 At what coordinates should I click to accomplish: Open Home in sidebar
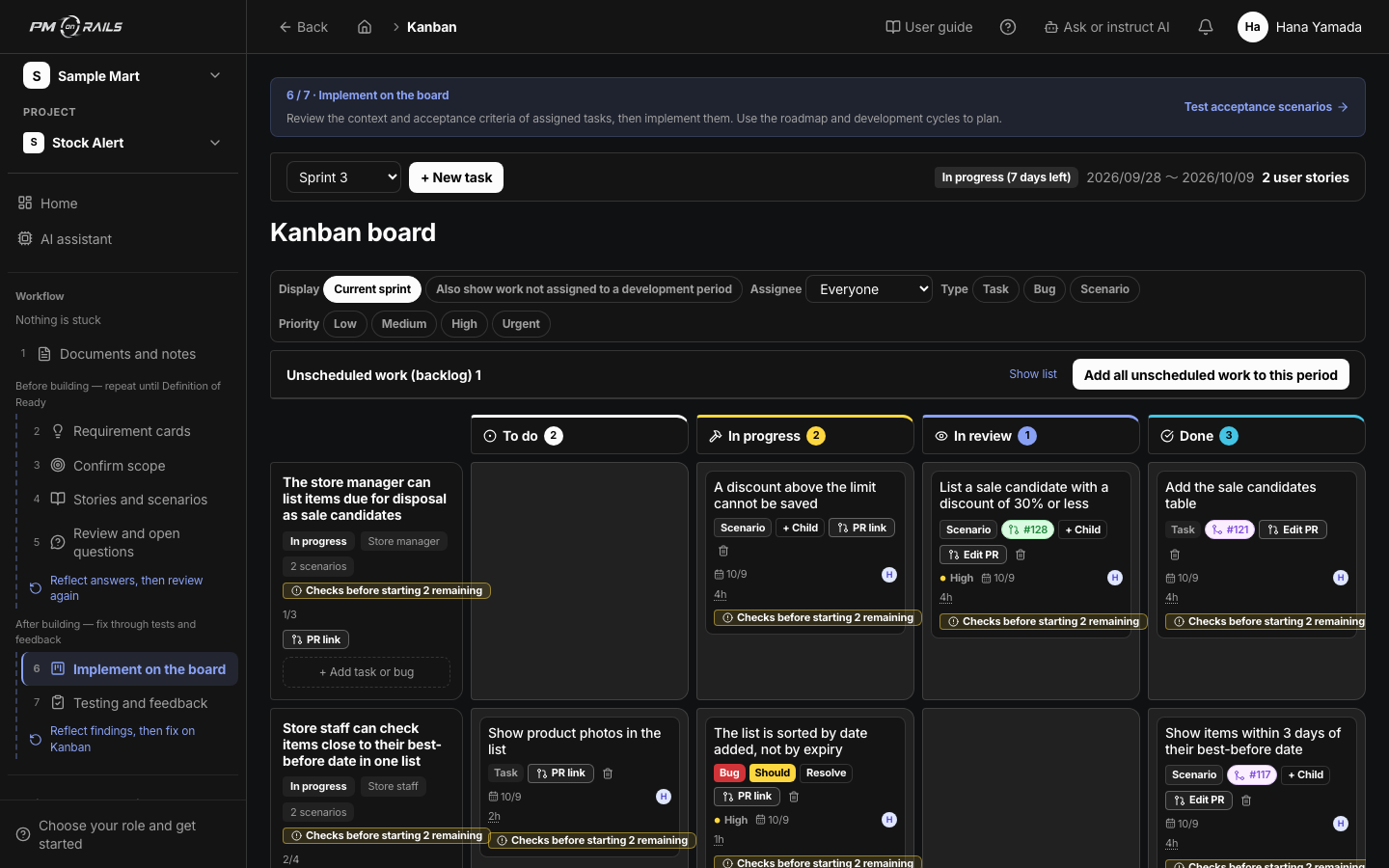[122, 203]
